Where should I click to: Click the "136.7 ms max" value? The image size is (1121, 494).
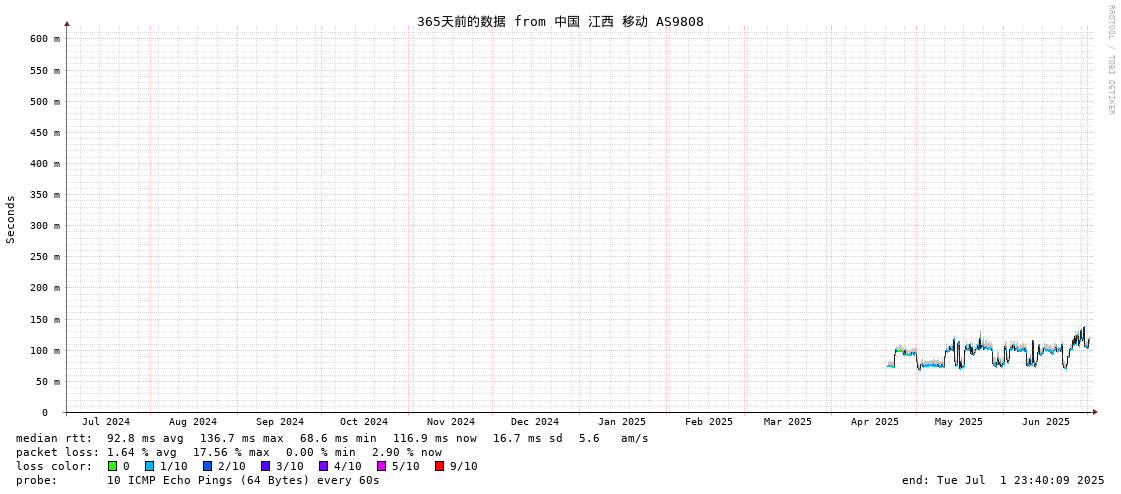241,438
